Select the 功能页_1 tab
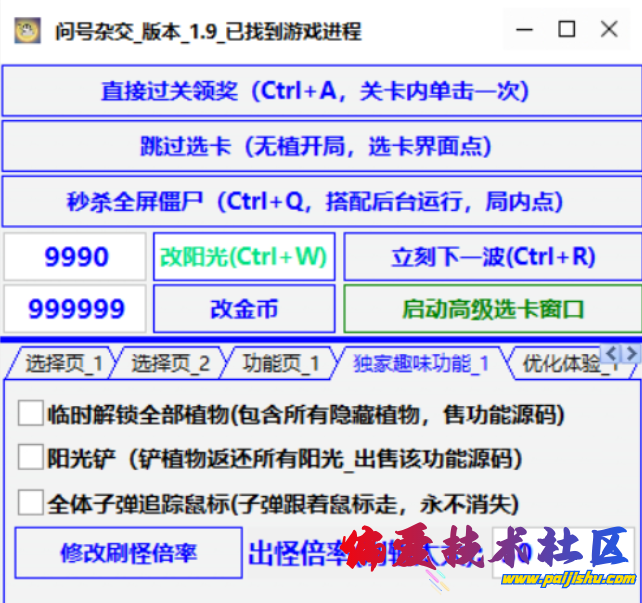642x603 pixels. [x=280, y=363]
